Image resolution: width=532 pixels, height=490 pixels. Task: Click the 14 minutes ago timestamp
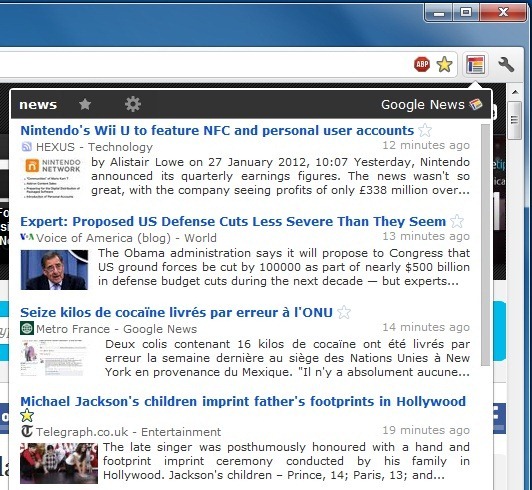tap(426, 327)
